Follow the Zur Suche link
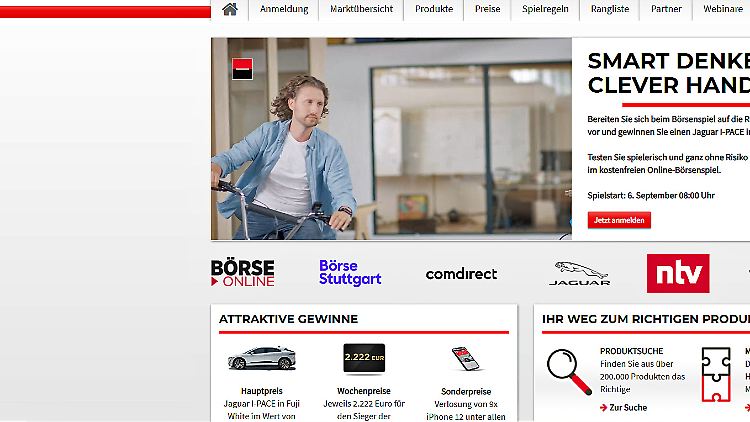Viewport: 750px width, 422px height. [x=623, y=408]
